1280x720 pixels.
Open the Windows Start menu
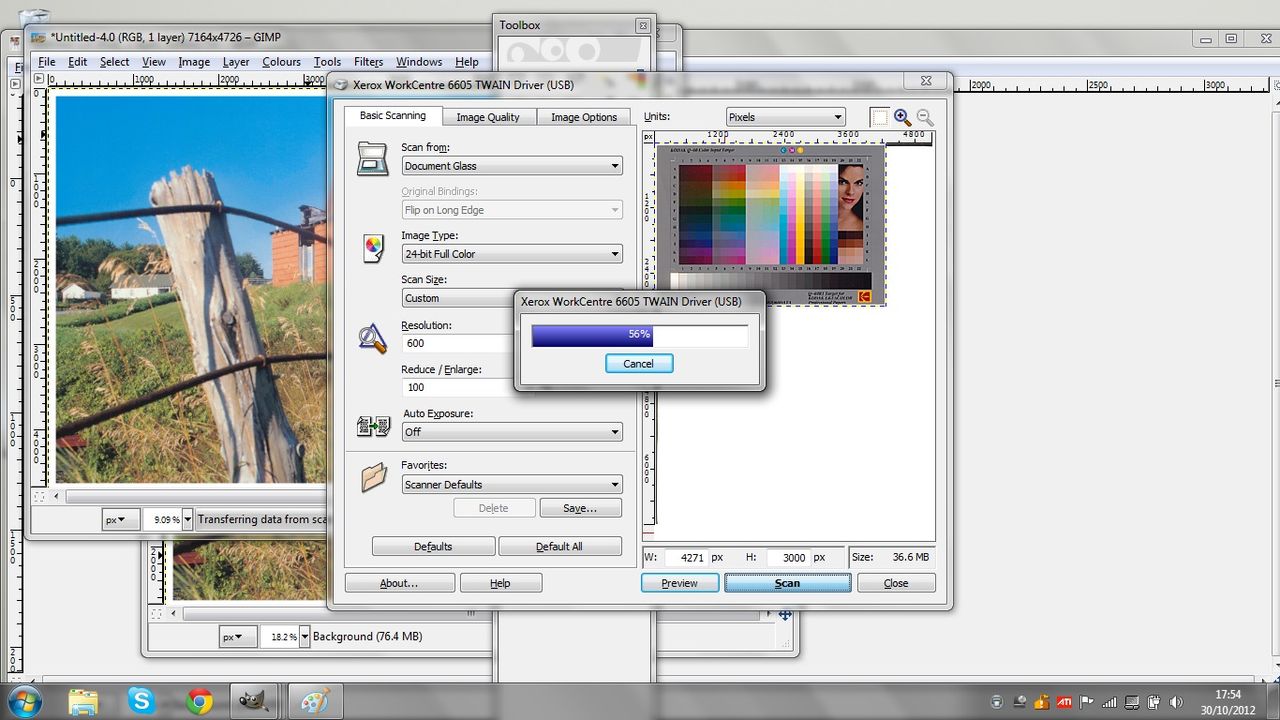pyautogui.click(x=23, y=701)
